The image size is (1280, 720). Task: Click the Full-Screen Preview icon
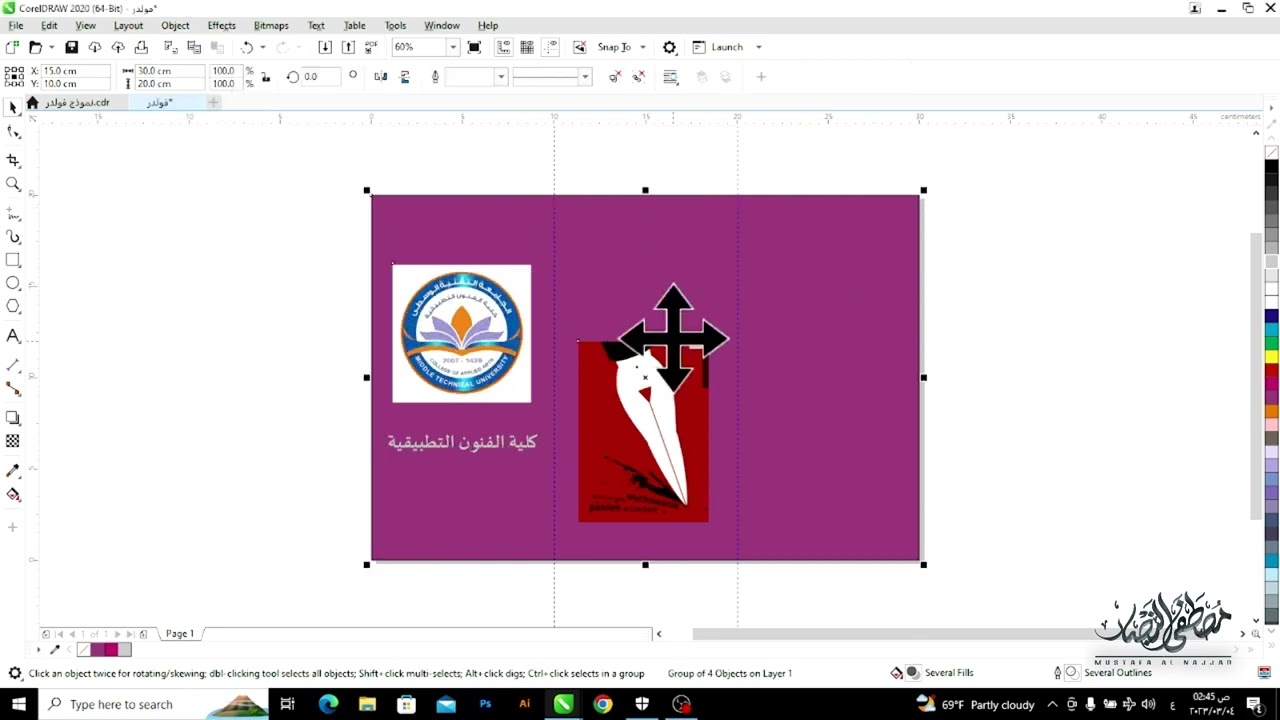pos(474,47)
